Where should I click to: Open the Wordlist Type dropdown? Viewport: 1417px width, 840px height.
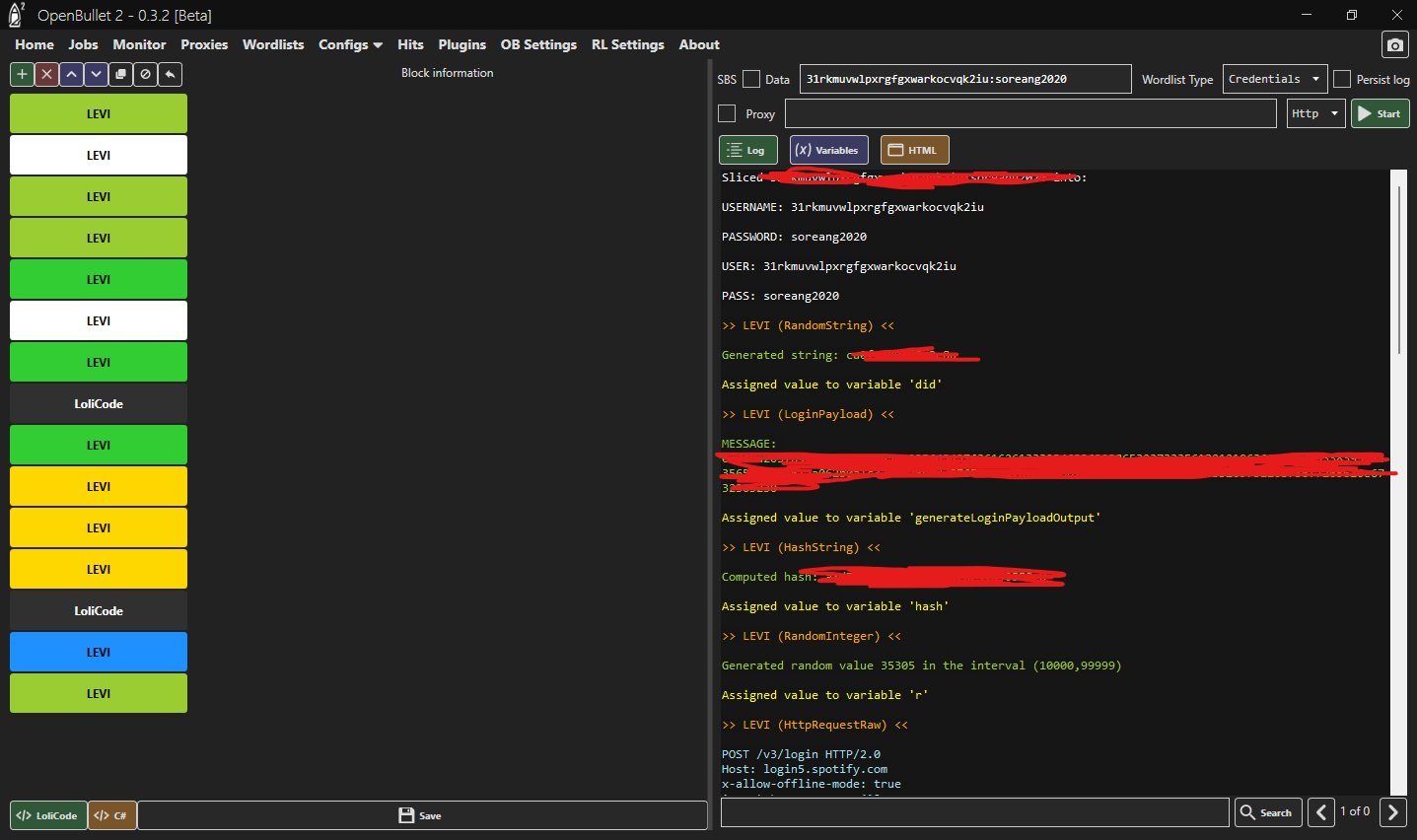pos(1274,79)
